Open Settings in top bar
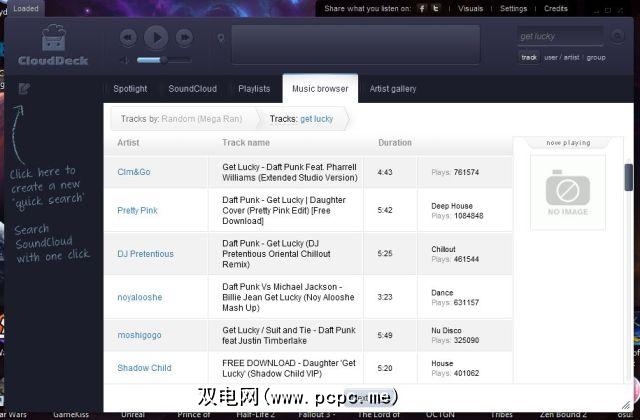This screenshot has width=640, height=420. (513, 9)
